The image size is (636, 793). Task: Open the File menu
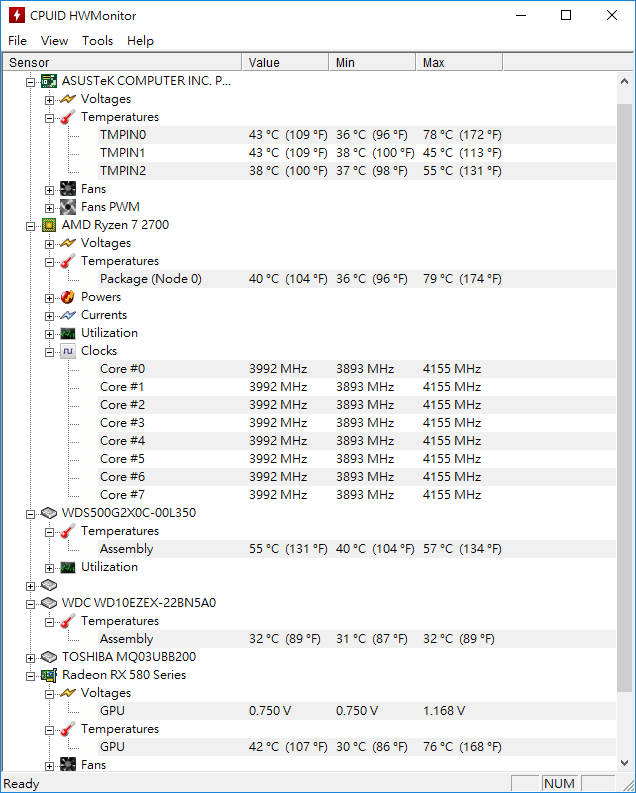(18, 40)
